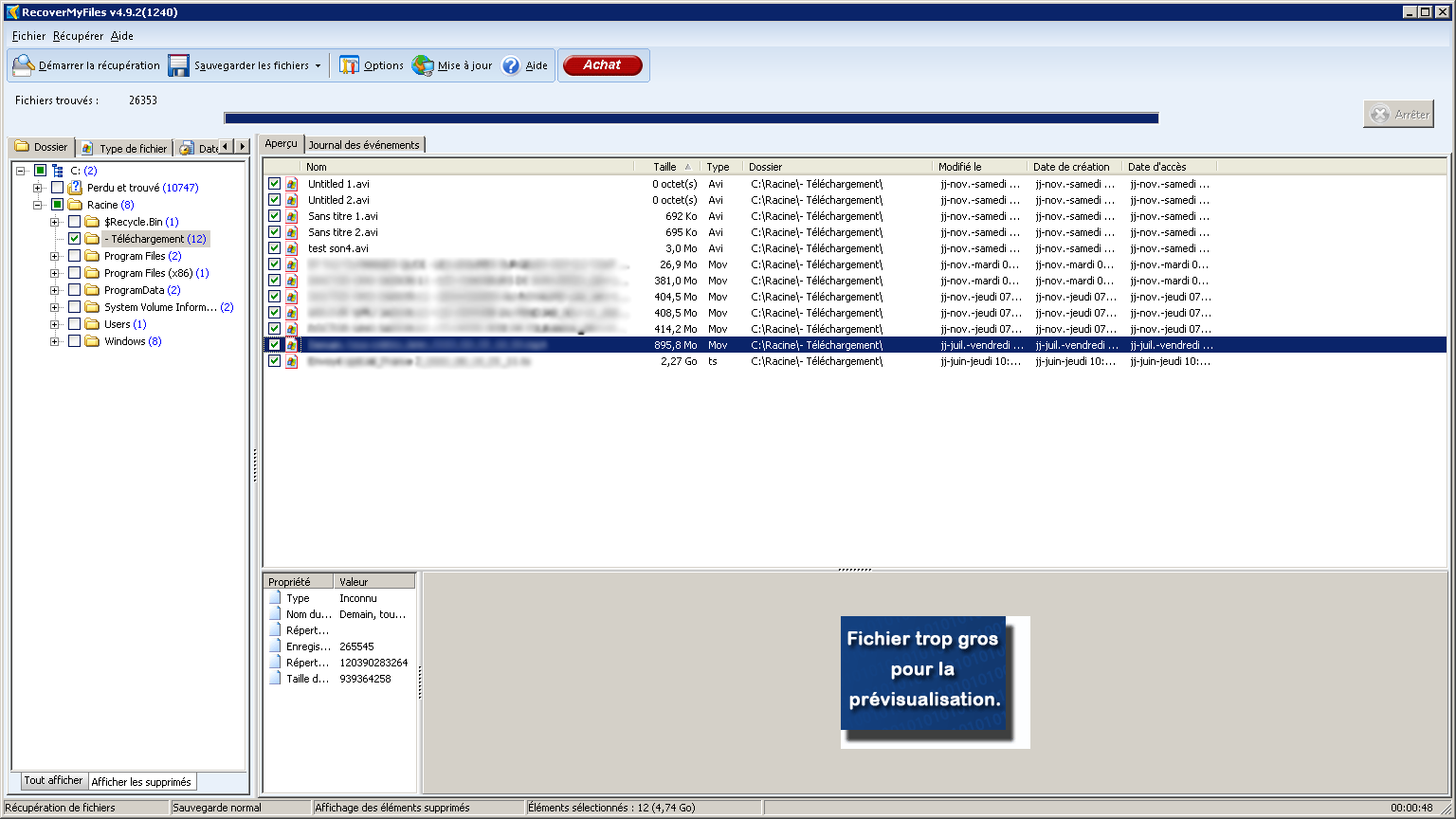Click the file icon of Sans titre 1.avi
Image resolution: width=1456 pixels, height=819 pixels.
point(292,216)
